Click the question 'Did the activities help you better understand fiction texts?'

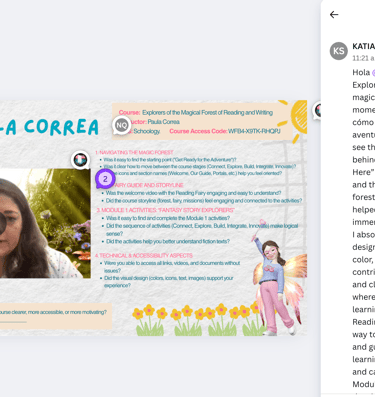pos(168,241)
